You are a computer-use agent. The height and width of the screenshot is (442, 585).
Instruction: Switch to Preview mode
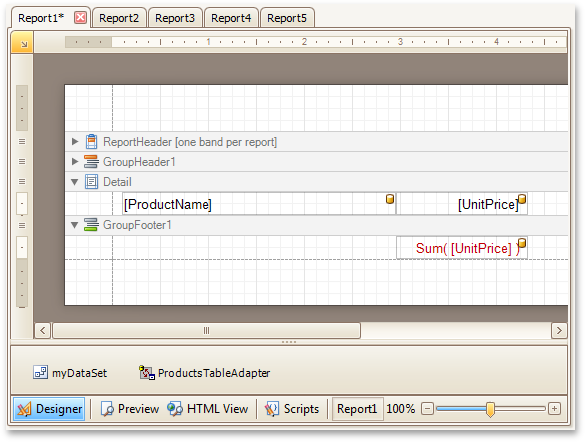pyautogui.click(x=129, y=409)
